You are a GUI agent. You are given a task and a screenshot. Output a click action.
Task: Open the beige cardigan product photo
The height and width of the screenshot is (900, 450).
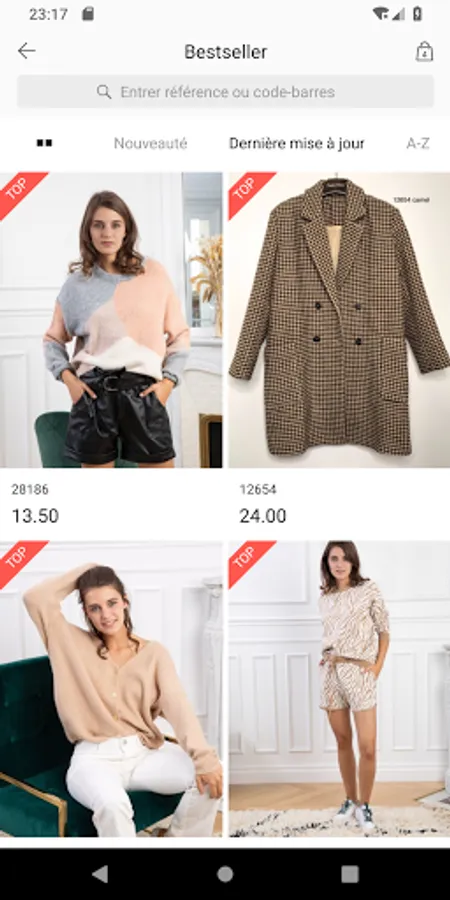111,689
